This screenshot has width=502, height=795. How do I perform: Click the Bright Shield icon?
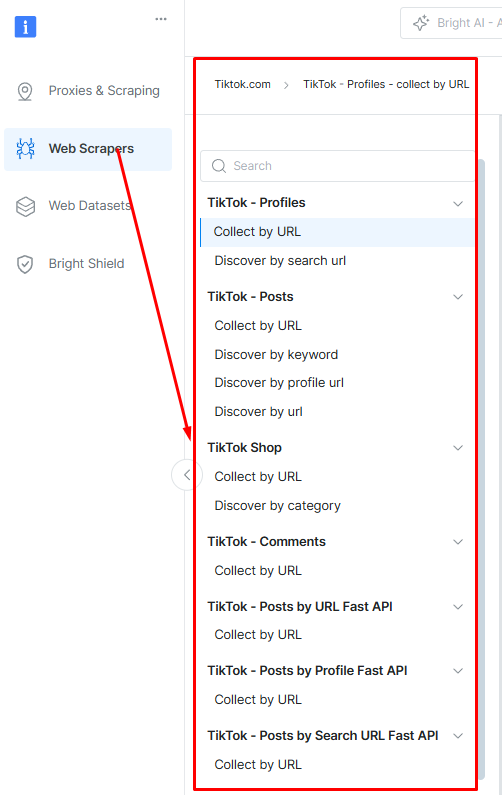[x=25, y=264]
